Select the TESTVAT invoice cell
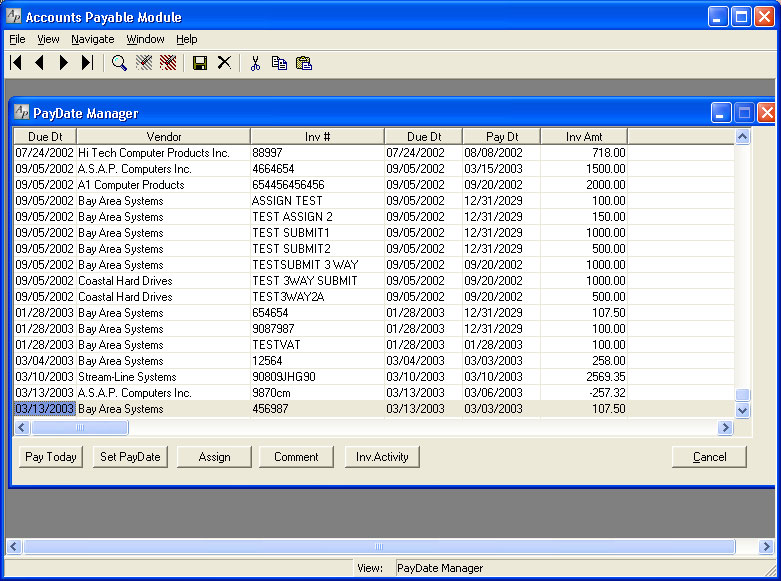The image size is (781, 581). point(317,345)
